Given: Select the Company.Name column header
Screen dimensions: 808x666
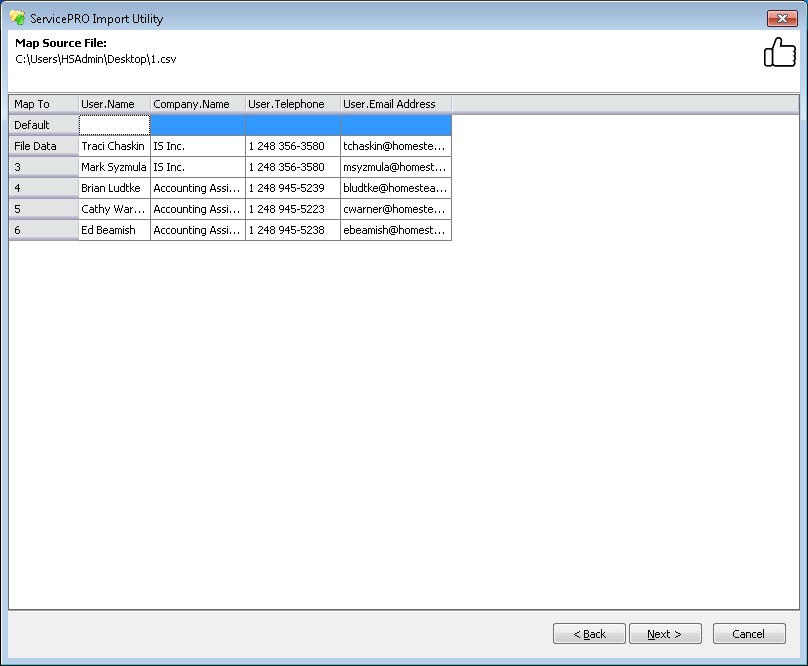Looking at the screenshot, I should tap(196, 103).
